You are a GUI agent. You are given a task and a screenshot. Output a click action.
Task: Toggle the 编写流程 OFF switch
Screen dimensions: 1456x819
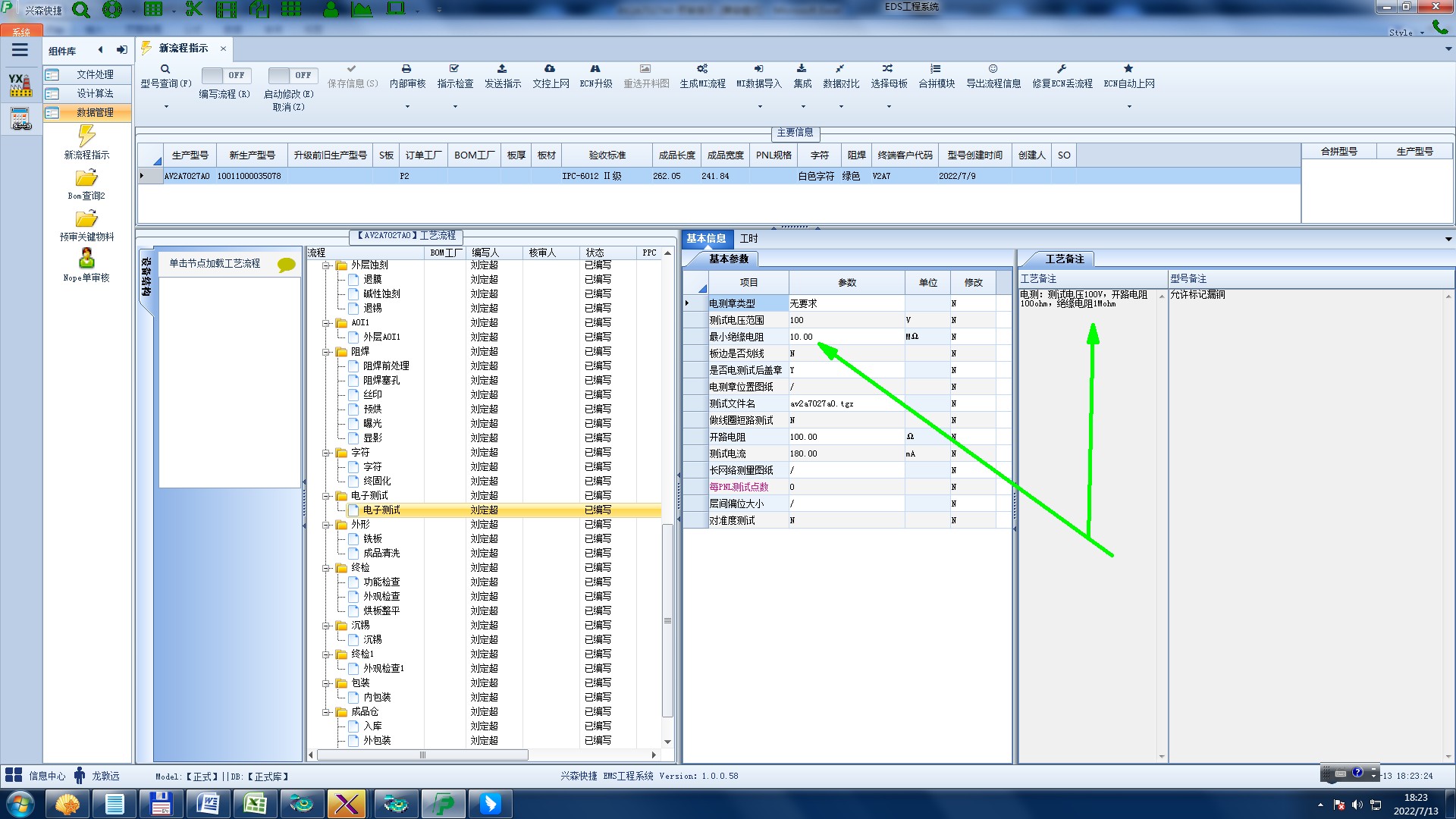click(x=225, y=75)
